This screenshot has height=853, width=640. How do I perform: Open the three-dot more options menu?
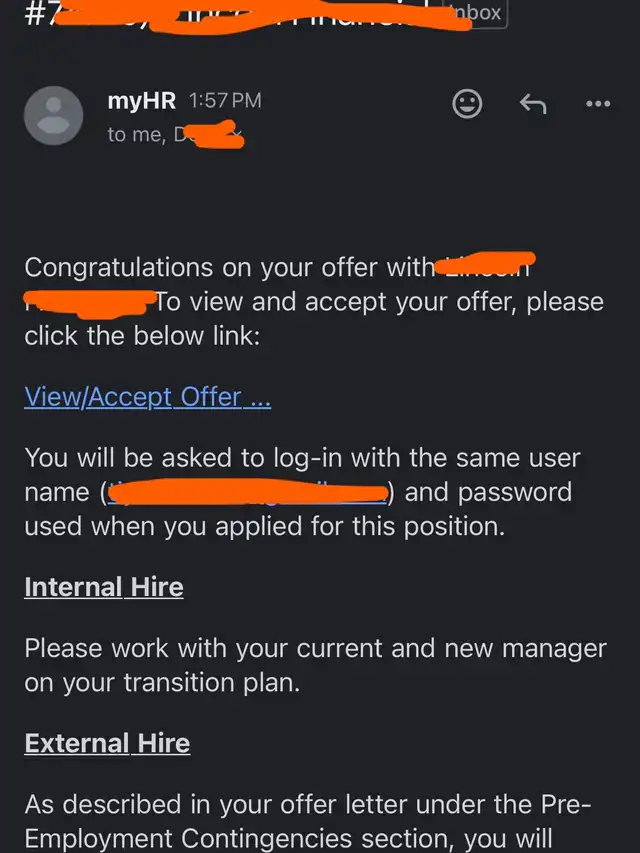click(598, 104)
